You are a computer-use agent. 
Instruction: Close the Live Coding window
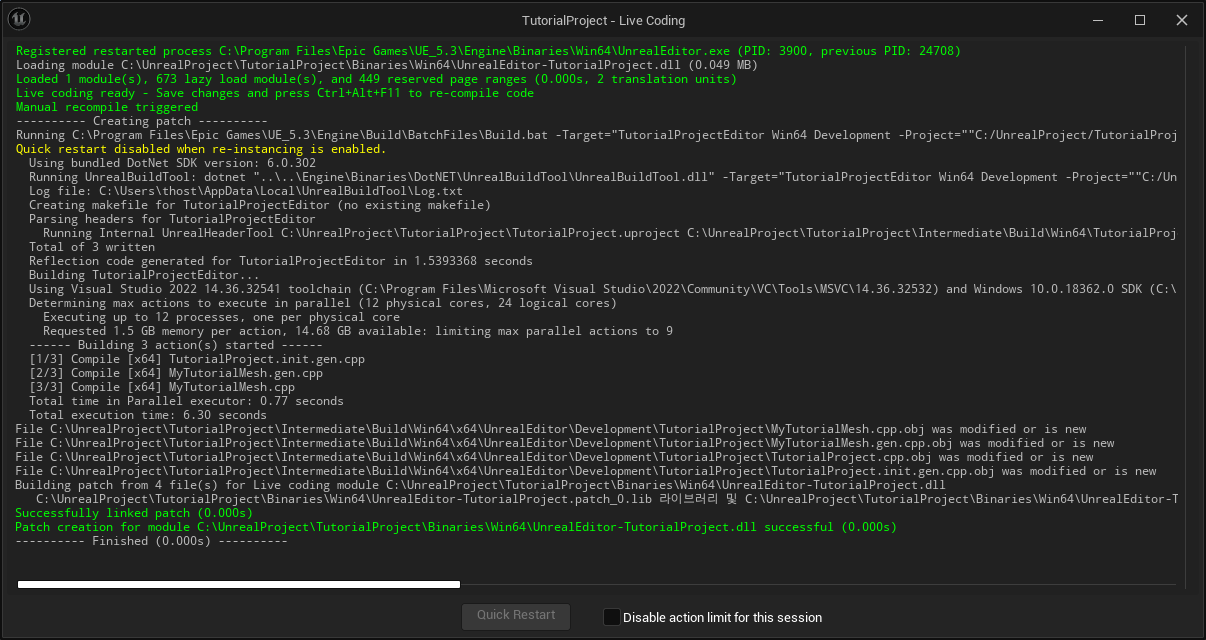point(1182,20)
